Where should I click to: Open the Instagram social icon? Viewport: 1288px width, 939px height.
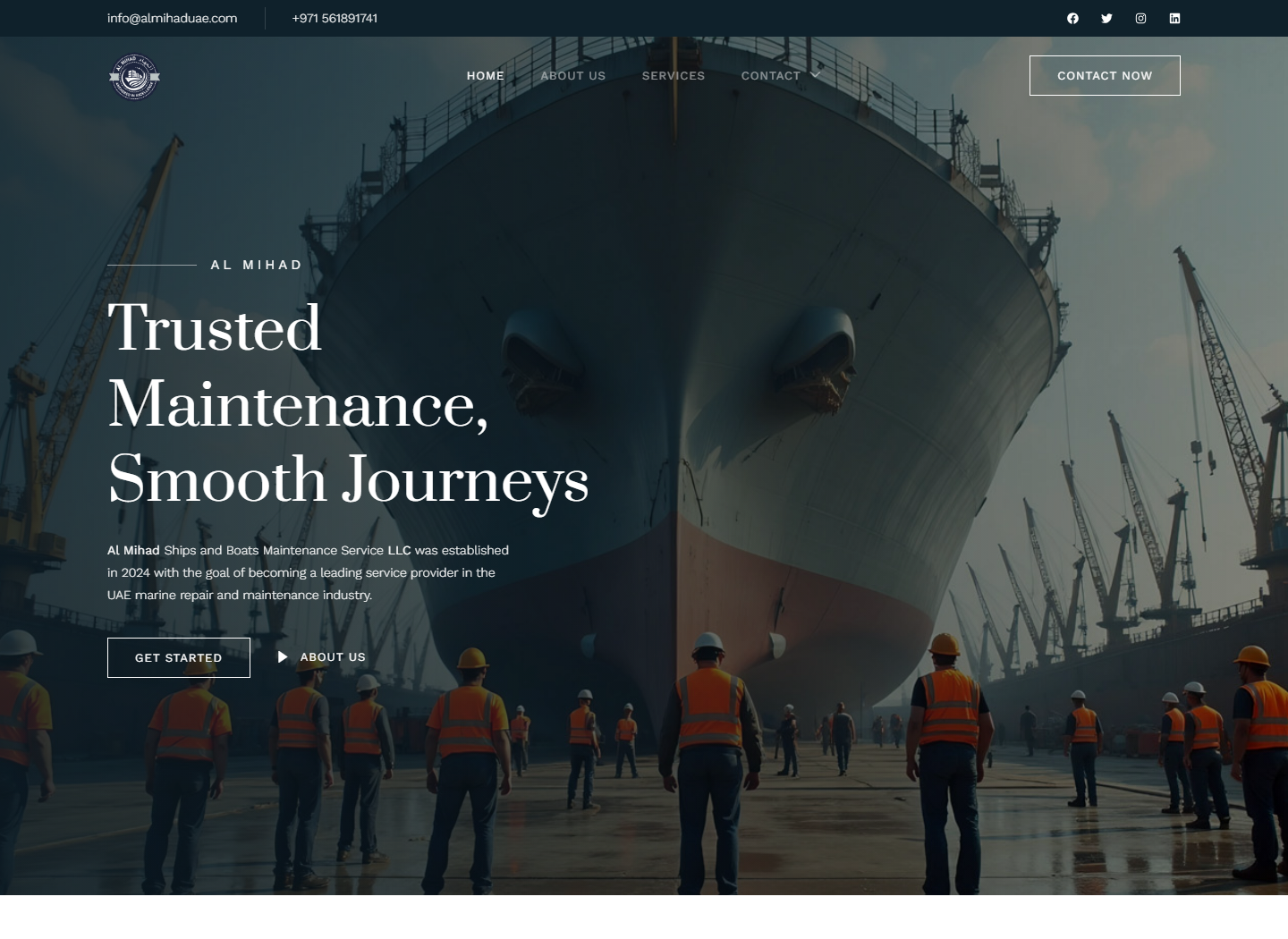(x=1140, y=18)
